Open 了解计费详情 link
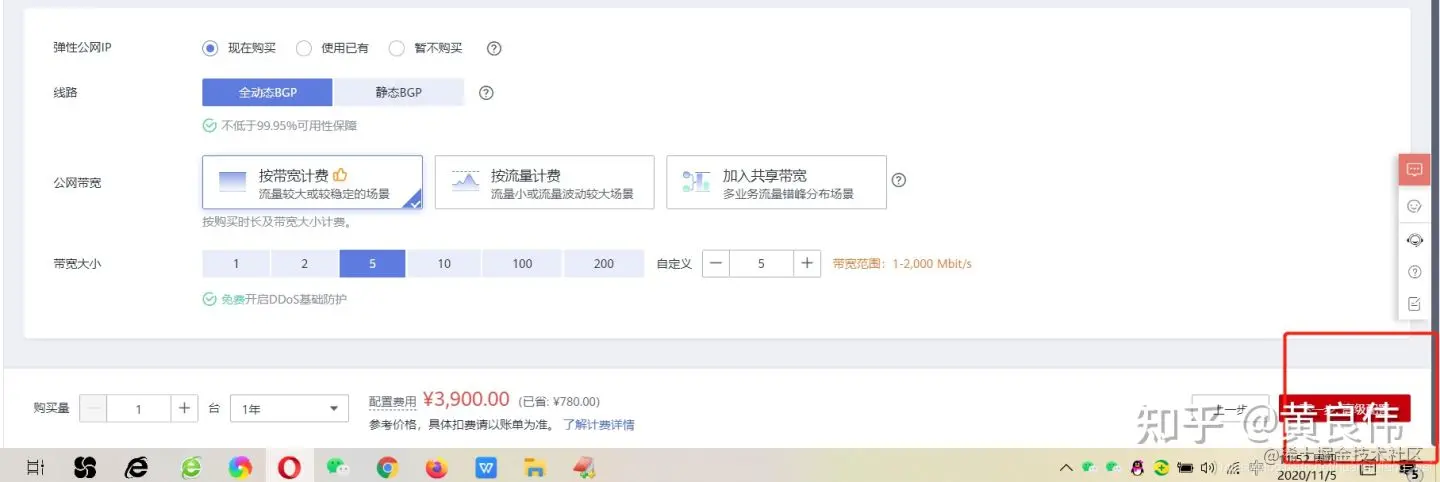 pyautogui.click(x=598, y=425)
